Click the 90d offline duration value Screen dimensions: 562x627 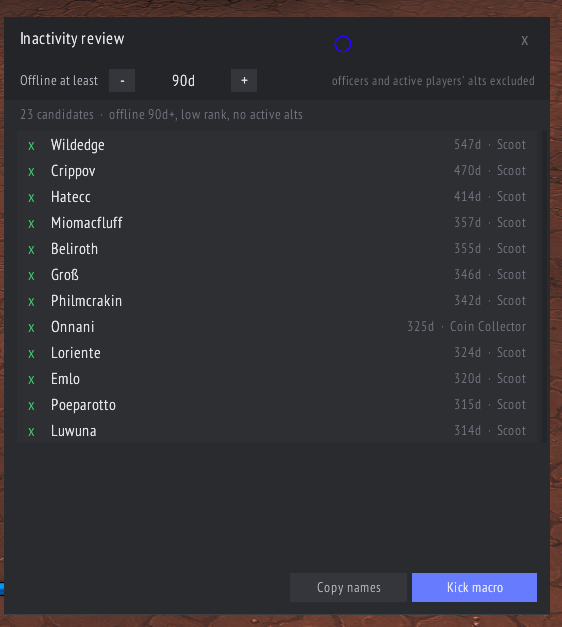183,81
